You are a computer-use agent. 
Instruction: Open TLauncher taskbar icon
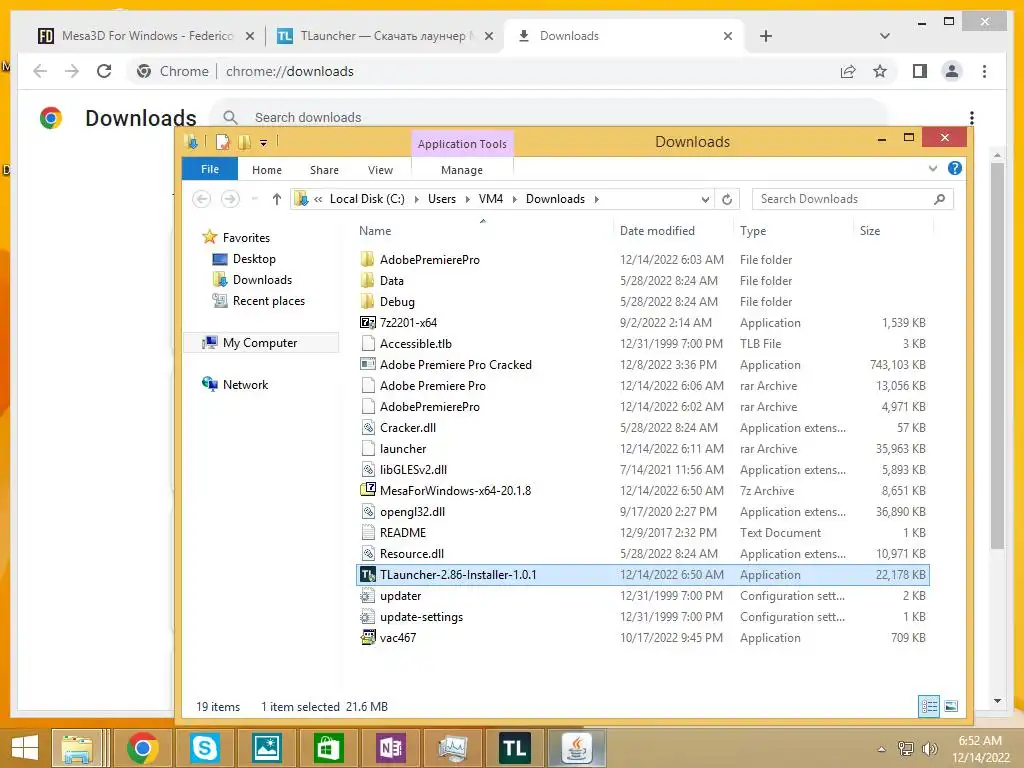[515, 748]
